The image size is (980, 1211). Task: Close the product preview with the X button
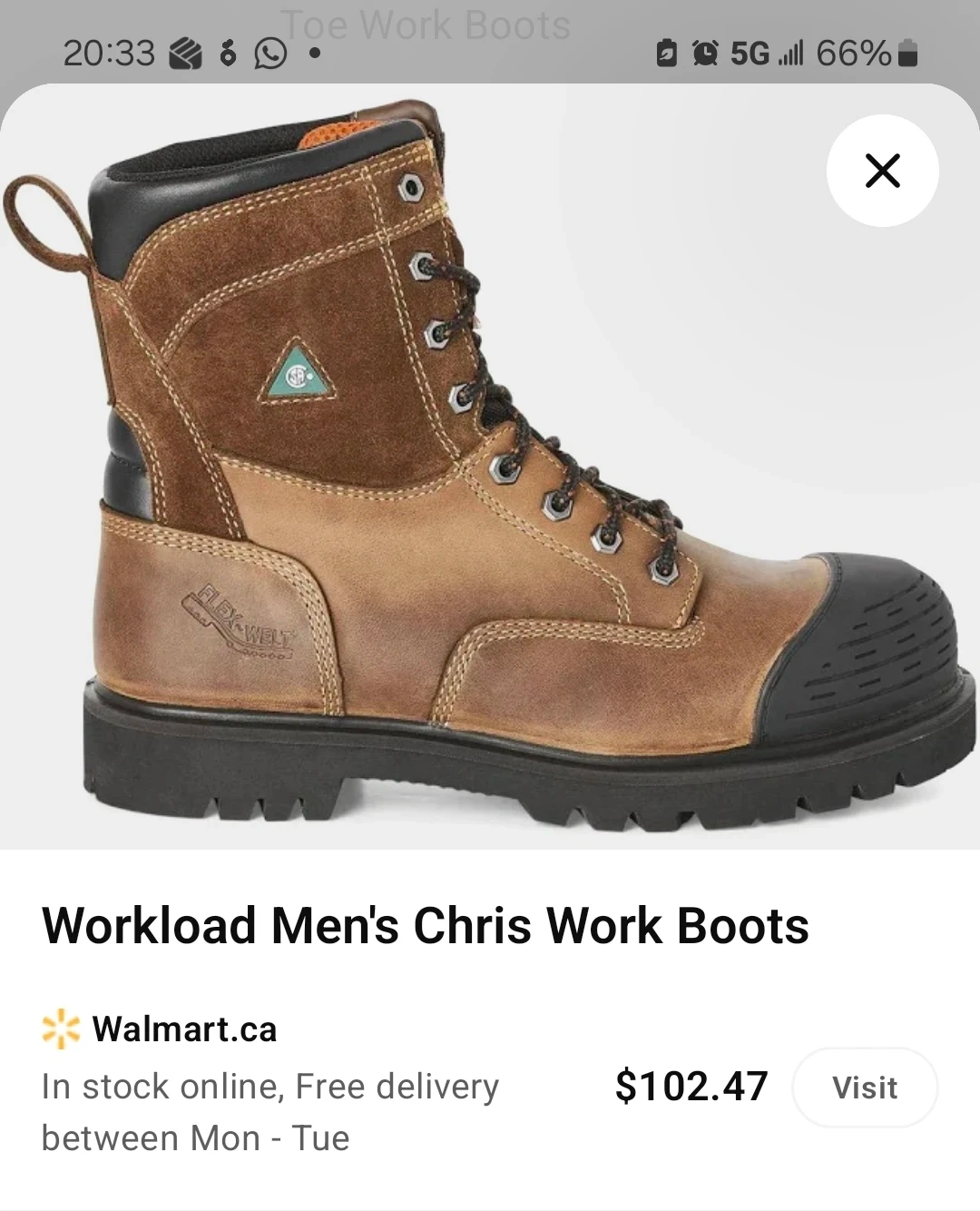click(x=882, y=171)
